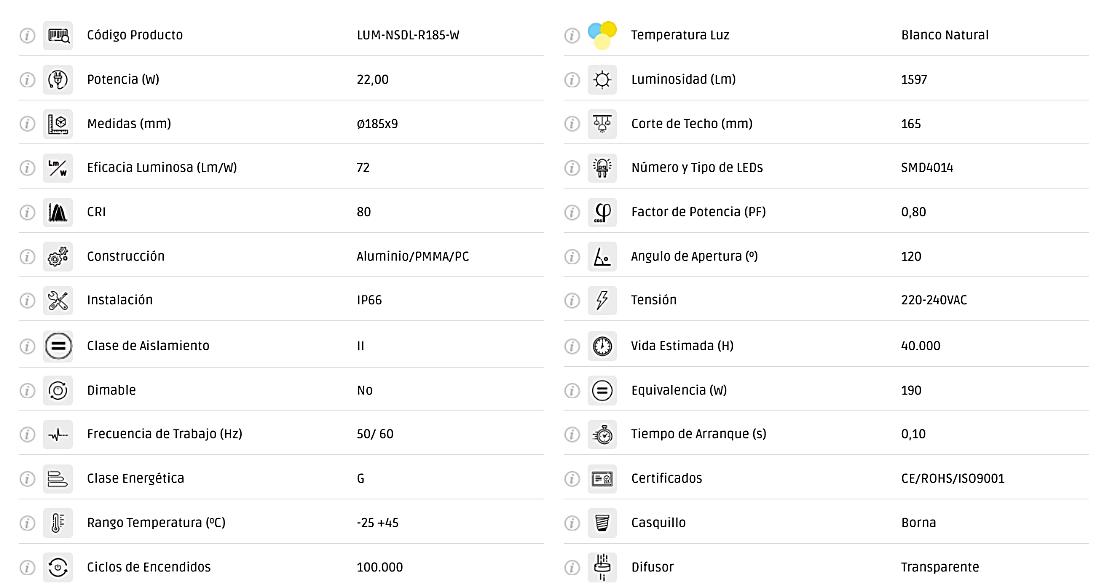Image resolution: width=1115 pixels, height=586 pixels.
Task: Click the Código Producto barcode icon
Action: click(x=58, y=35)
